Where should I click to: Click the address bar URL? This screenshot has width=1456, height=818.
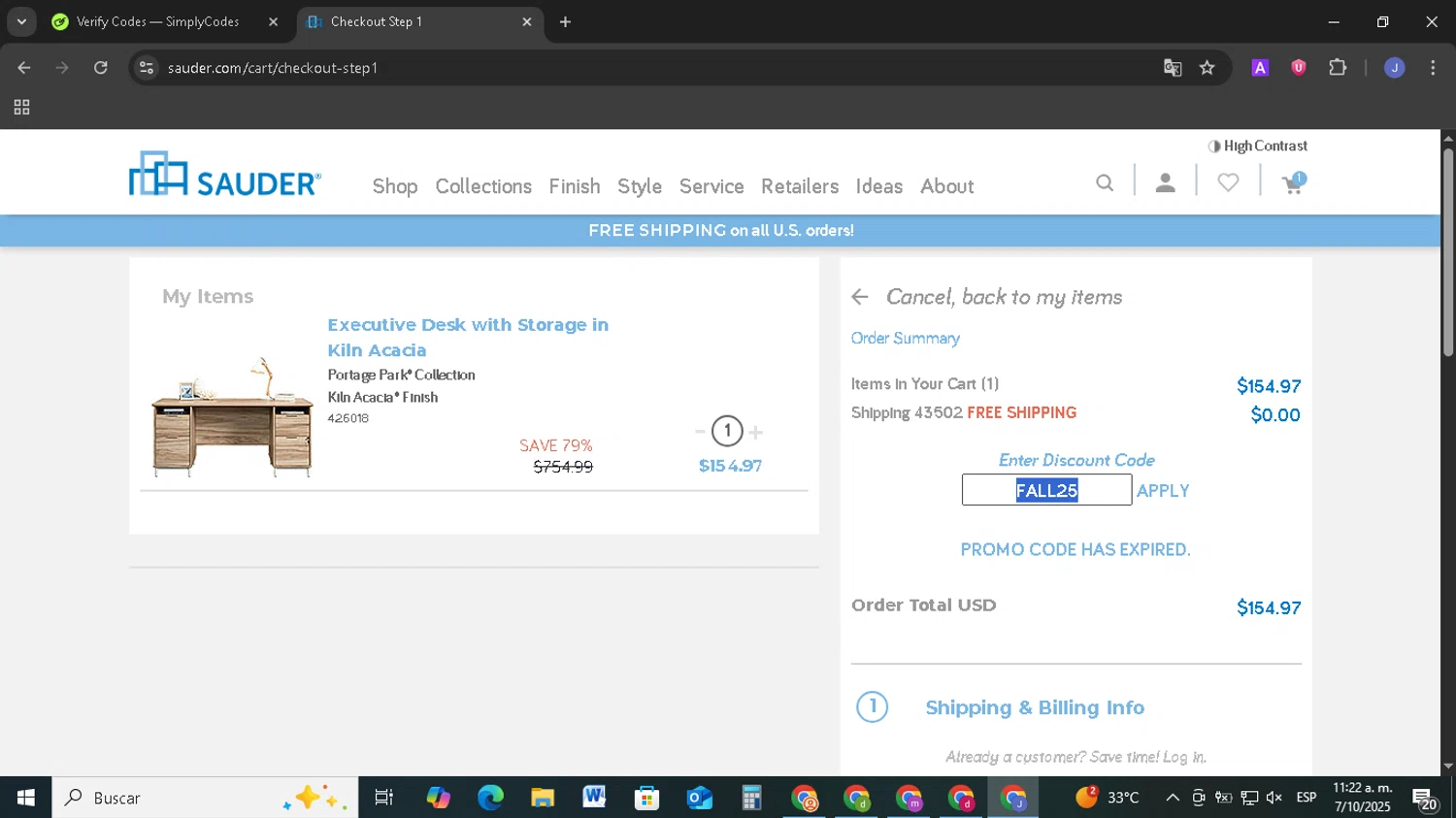pyautogui.click(x=273, y=68)
